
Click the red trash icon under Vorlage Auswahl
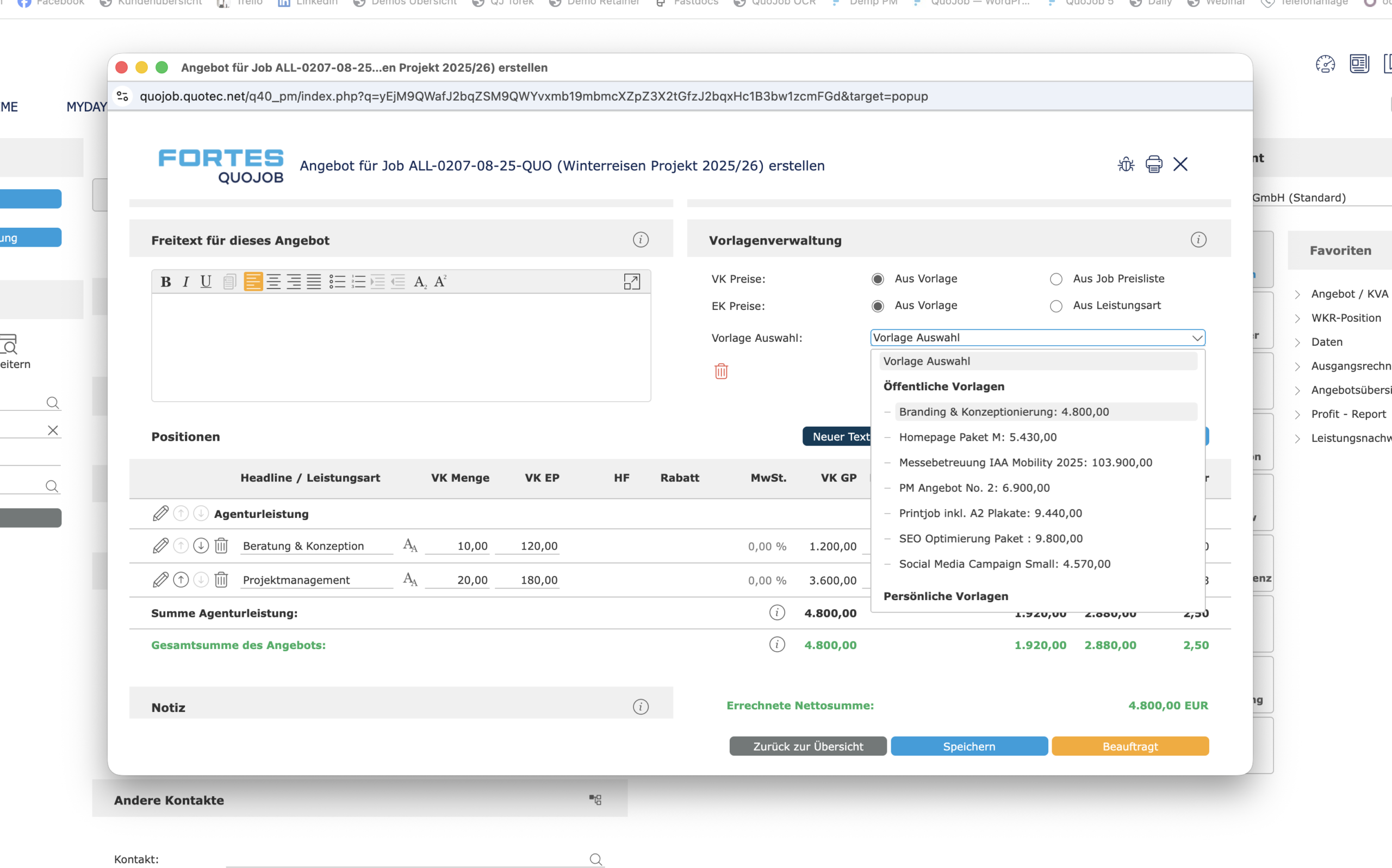721,371
